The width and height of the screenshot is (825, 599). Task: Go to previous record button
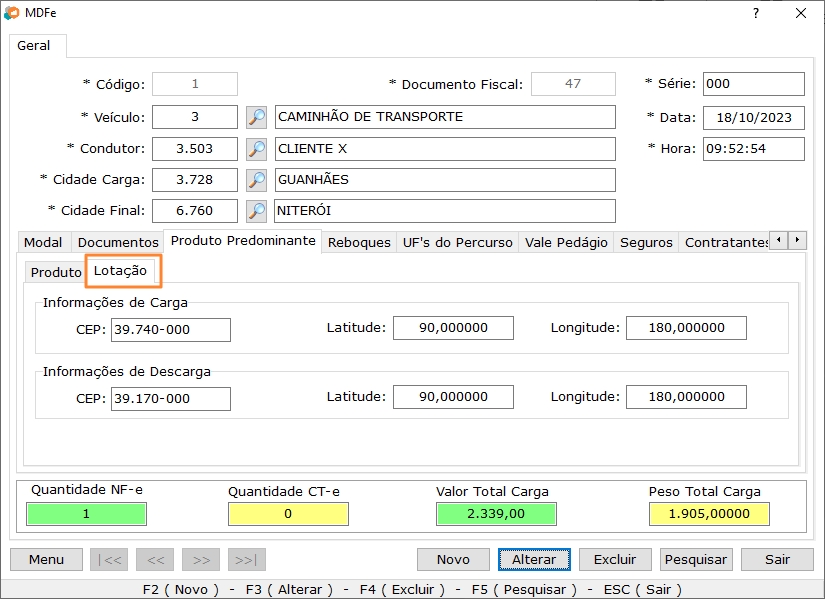(x=155, y=560)
